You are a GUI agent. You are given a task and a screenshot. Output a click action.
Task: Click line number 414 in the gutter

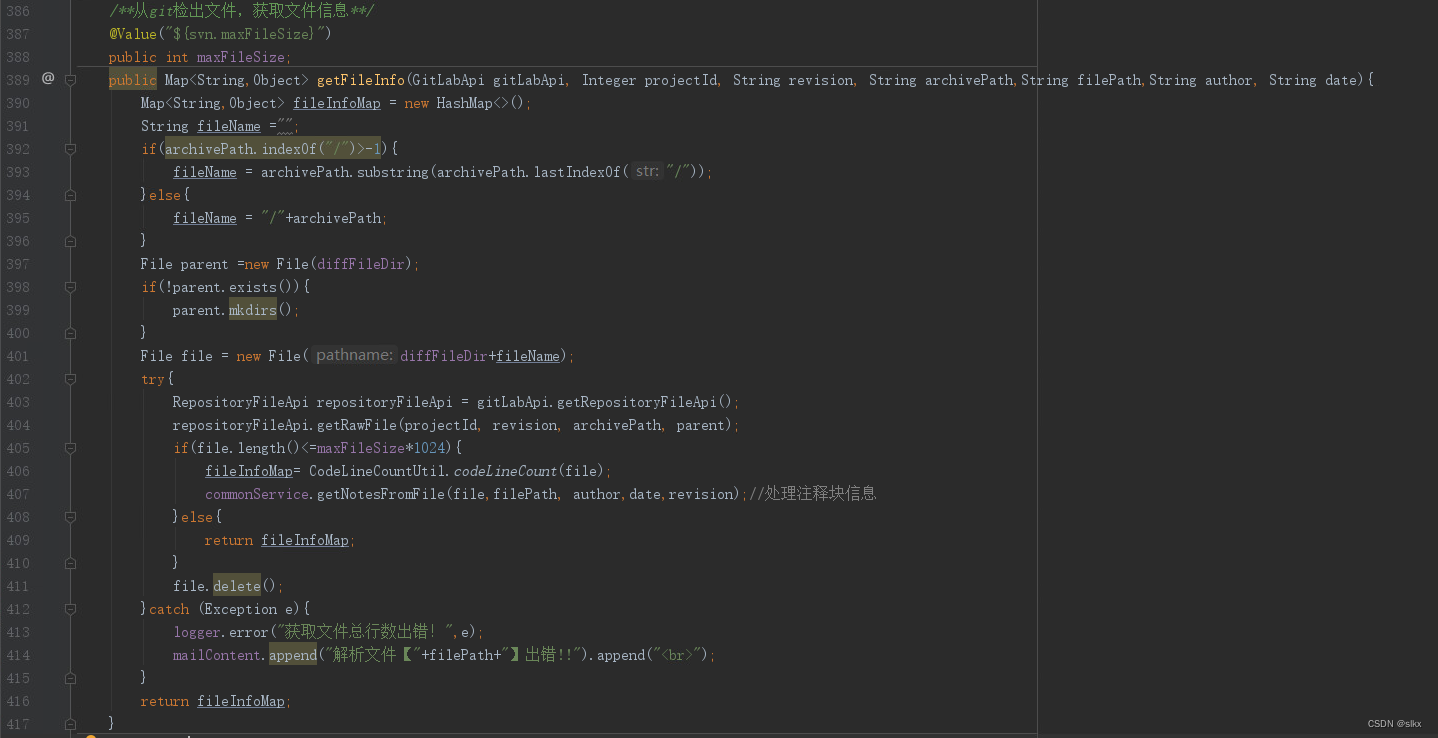click(x=18, y=655)
